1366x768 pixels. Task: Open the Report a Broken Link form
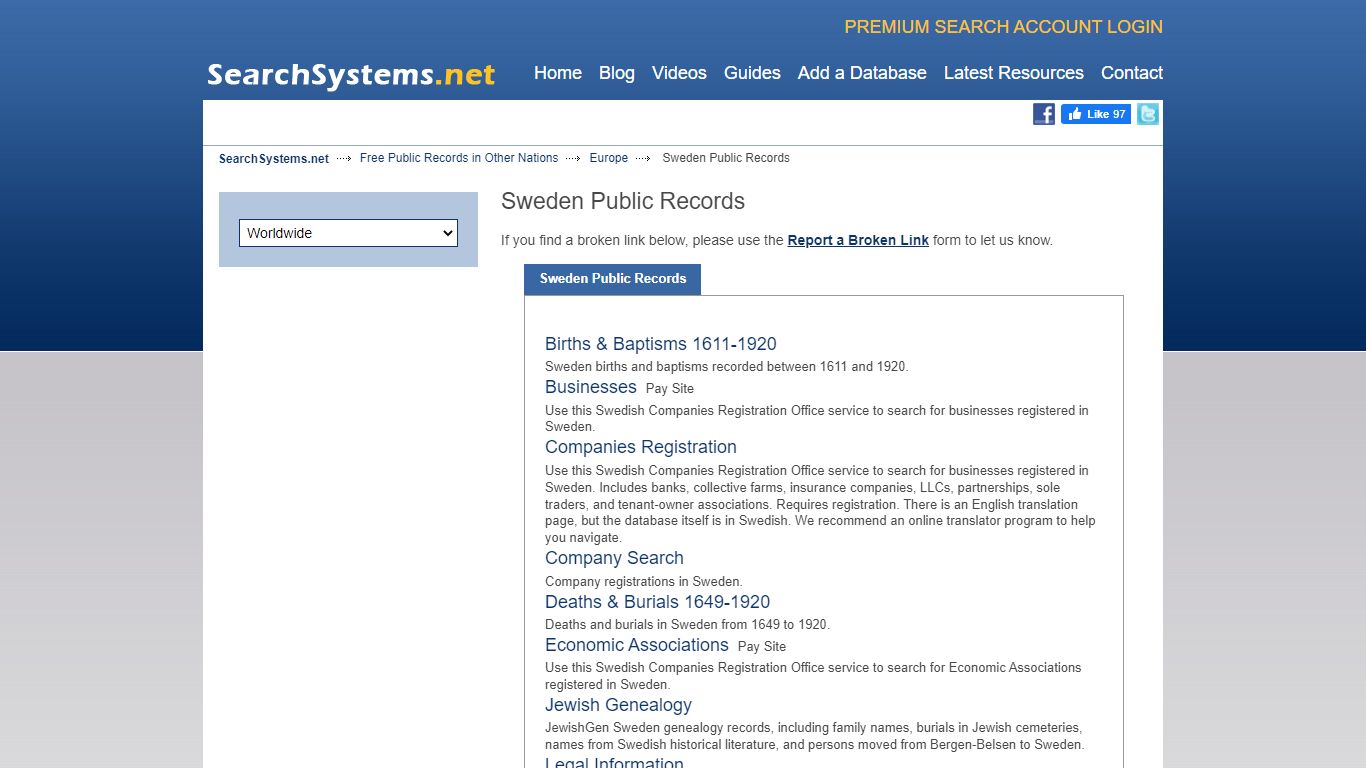click(x=858, y=240)
